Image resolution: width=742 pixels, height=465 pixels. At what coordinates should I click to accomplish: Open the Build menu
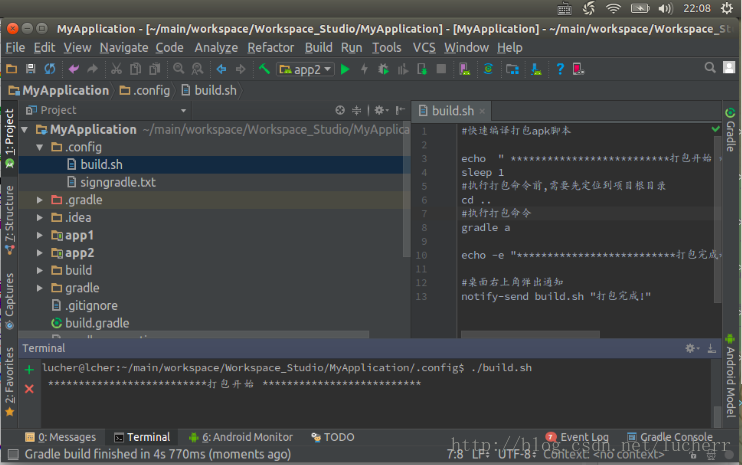coord(318,48)
